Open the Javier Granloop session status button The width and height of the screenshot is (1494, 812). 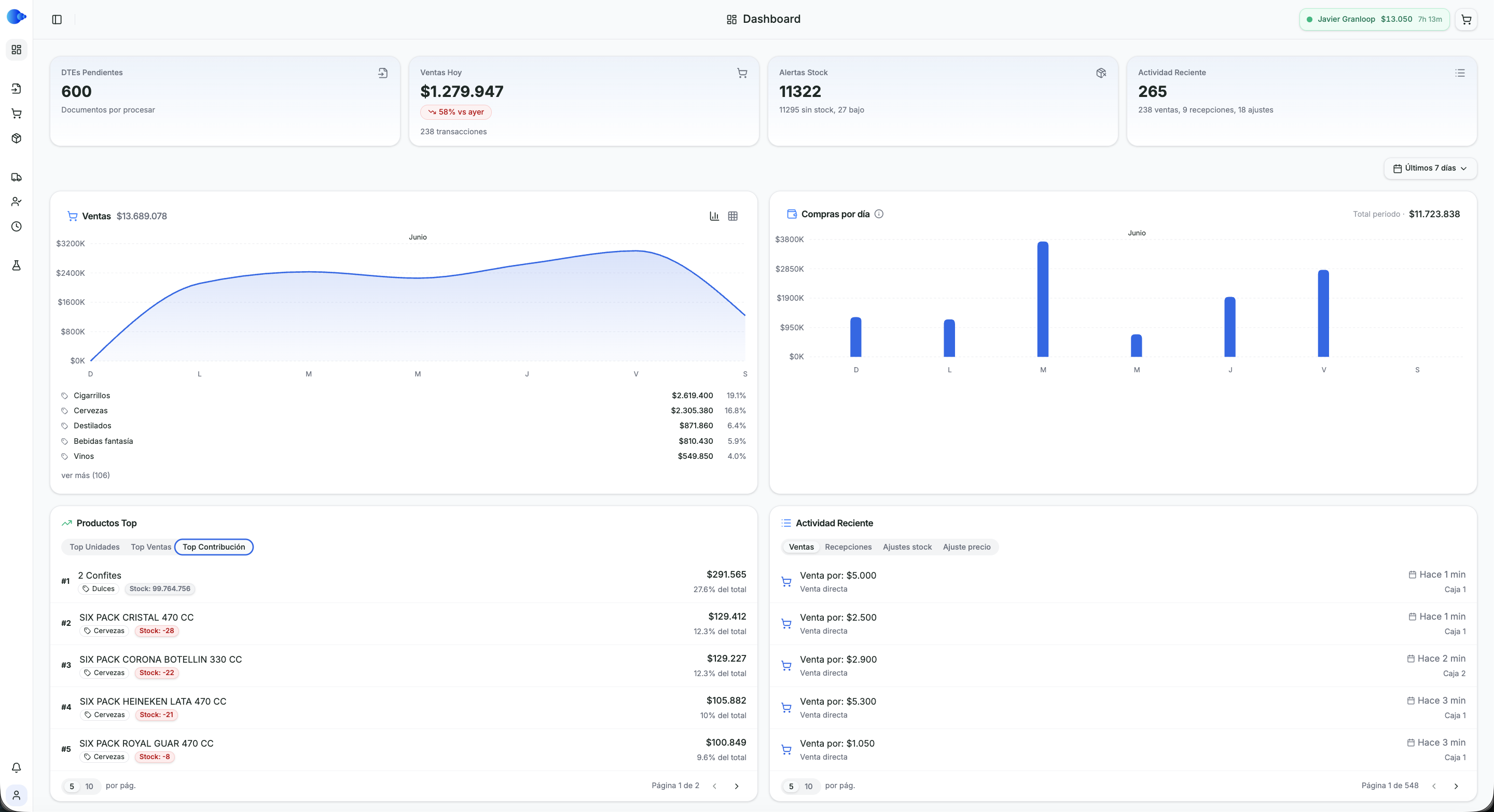pyautogui.click(x=1374, y=20)
